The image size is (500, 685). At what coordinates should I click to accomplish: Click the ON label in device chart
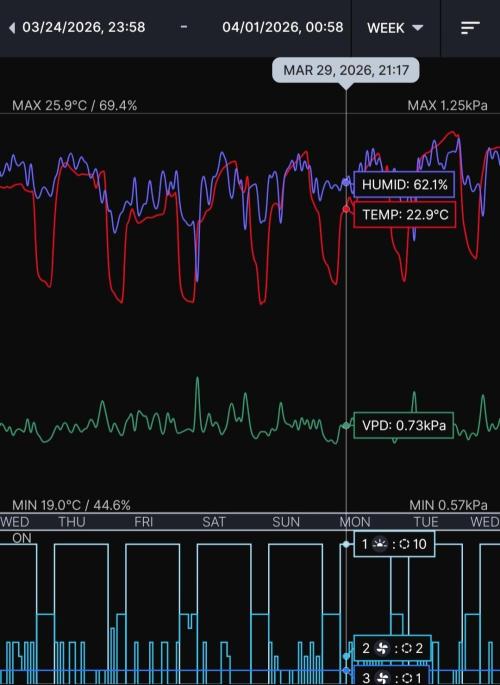(x=22, y=538)
